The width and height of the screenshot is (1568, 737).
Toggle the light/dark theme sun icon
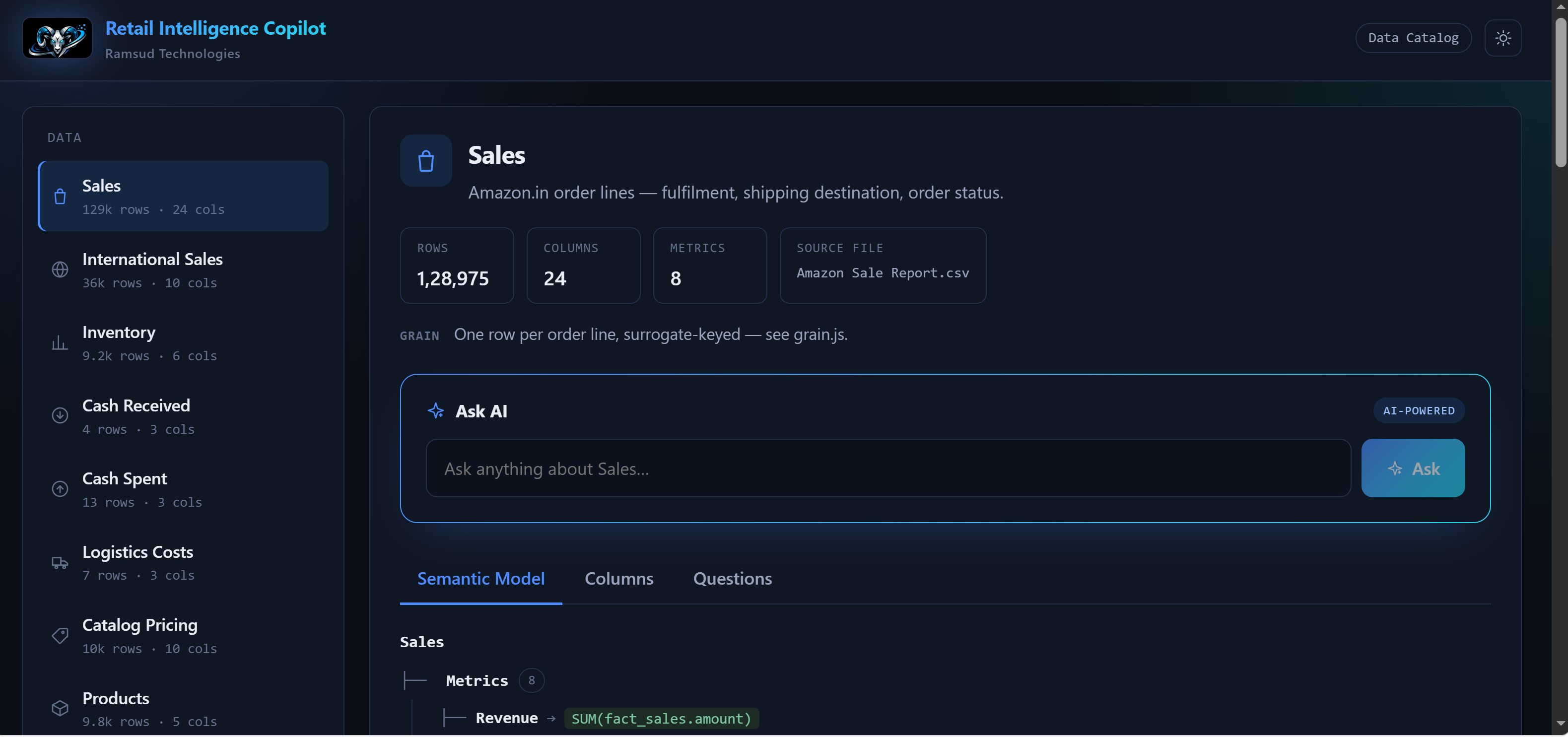point(1502,38)
